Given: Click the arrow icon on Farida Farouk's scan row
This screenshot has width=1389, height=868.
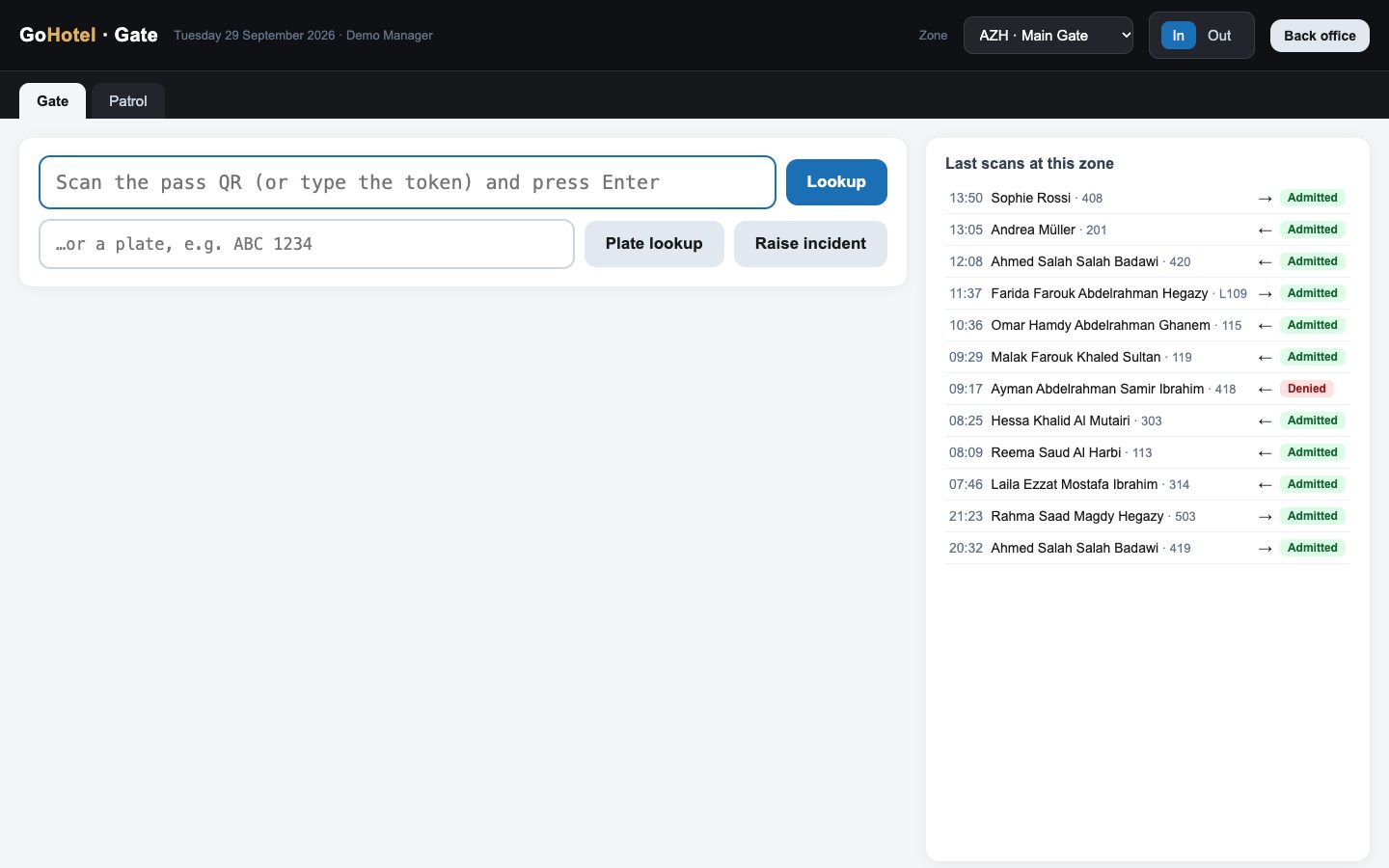Looking at the screenshot, I should [1265, 294].
